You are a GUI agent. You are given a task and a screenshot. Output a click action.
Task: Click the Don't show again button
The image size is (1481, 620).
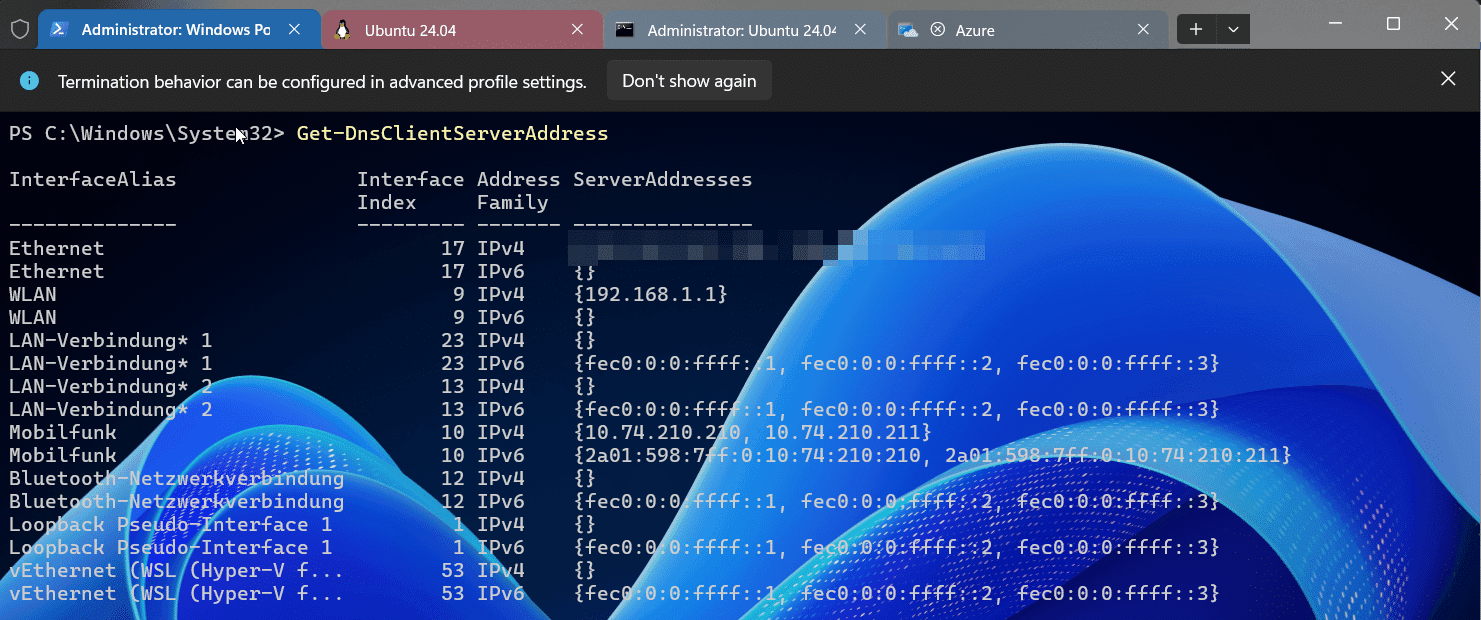tap(689, 80)
